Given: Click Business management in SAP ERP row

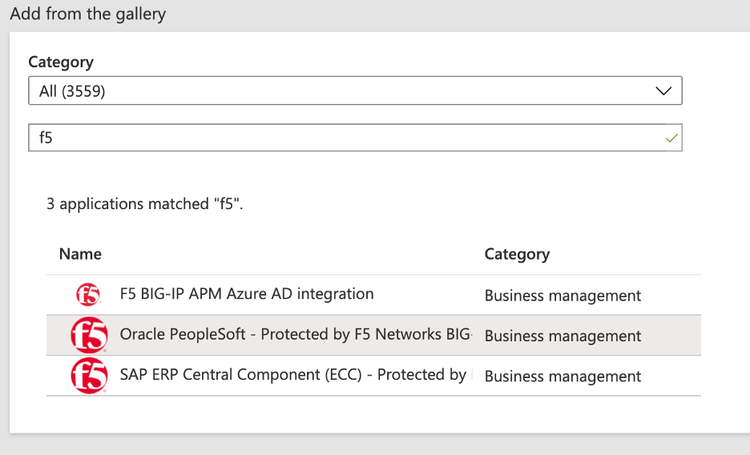Looking at the screenshot, I should tap(562, 376).
